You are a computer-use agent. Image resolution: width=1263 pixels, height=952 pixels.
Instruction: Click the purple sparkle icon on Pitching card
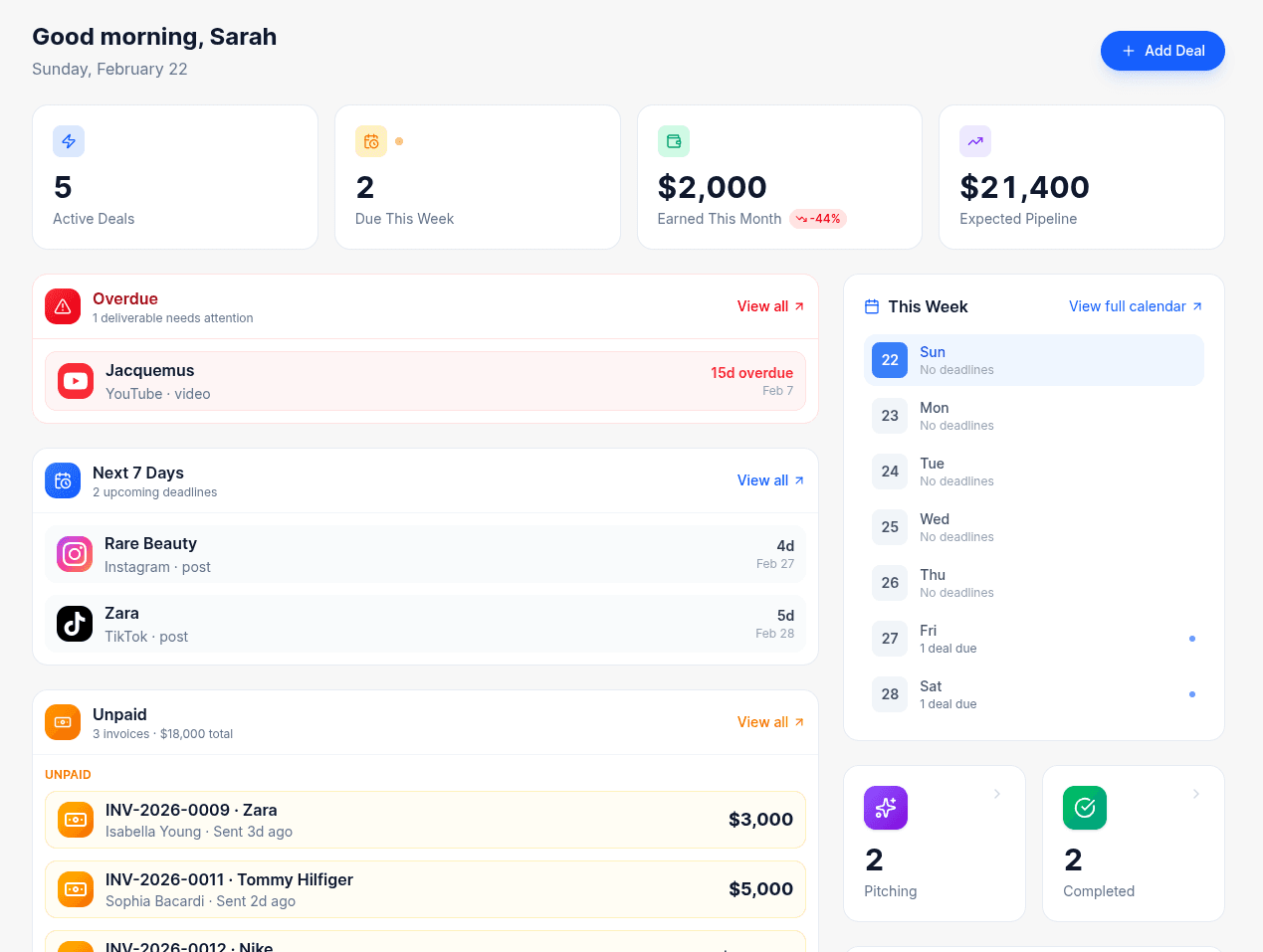(x=886, y=808)
